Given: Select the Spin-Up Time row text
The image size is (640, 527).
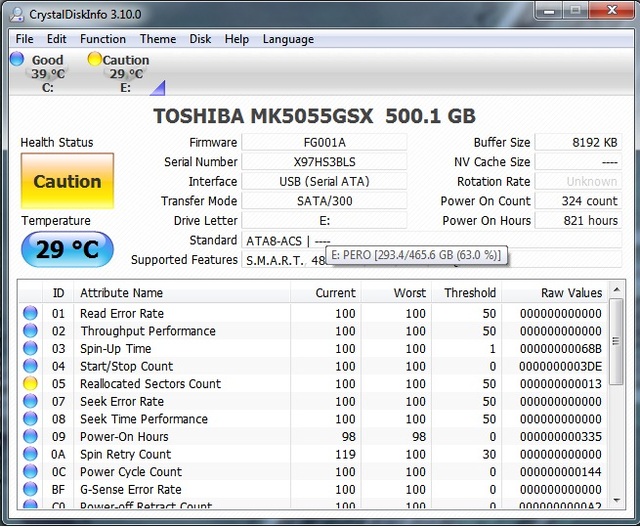Looking at the screenshot, I should pos(116,349).
